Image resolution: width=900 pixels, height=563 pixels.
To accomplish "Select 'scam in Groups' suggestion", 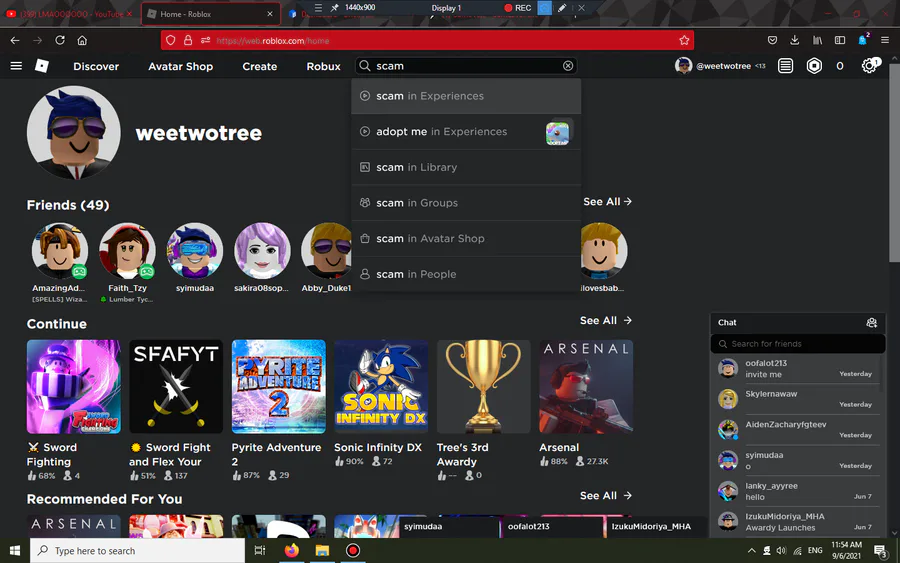I will (x=466, y=203).
